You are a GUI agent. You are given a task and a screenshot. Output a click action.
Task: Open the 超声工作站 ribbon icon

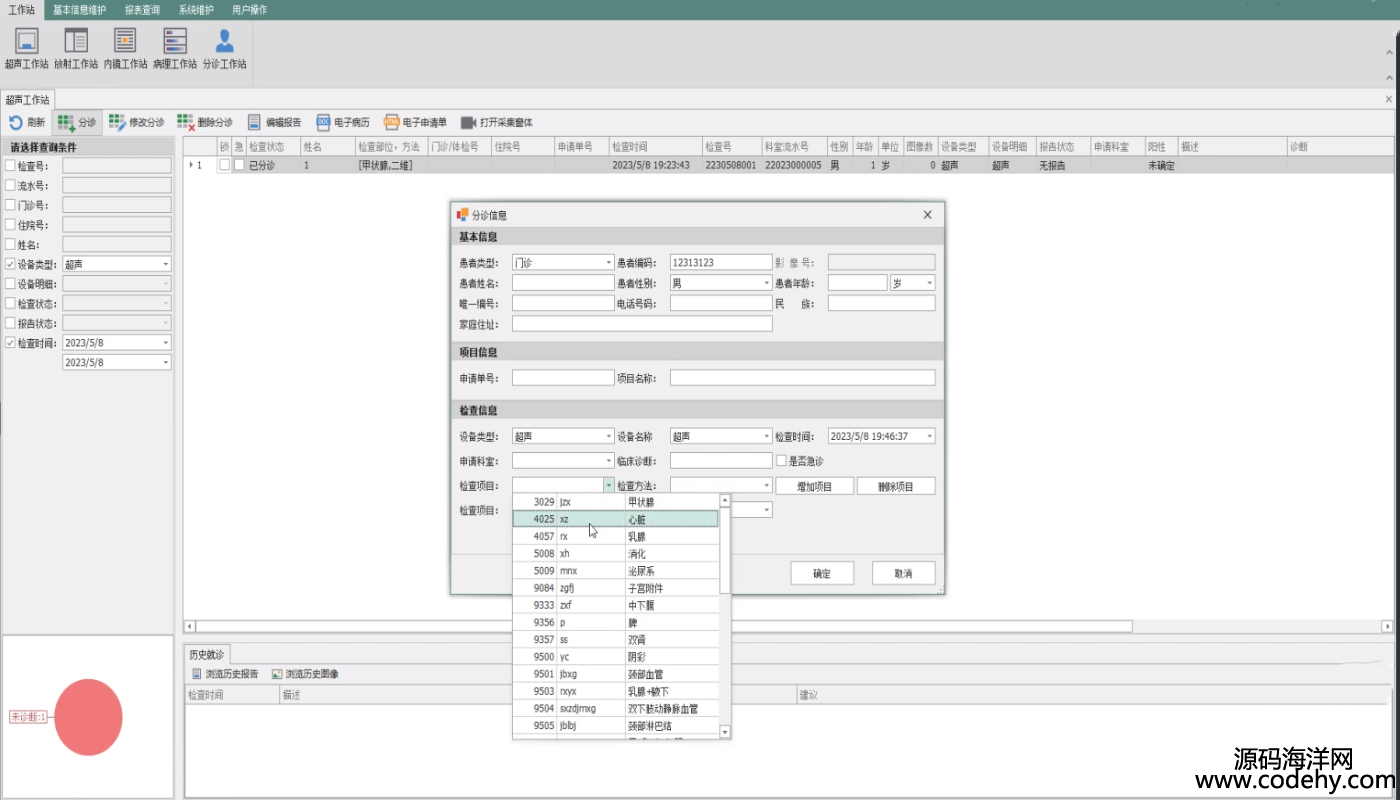(x=26, y=42)
